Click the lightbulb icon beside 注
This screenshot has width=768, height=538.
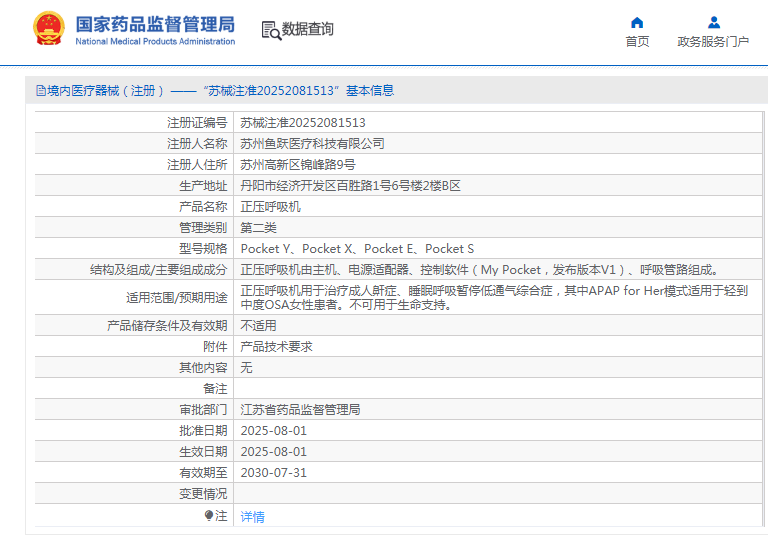(209, 515)
